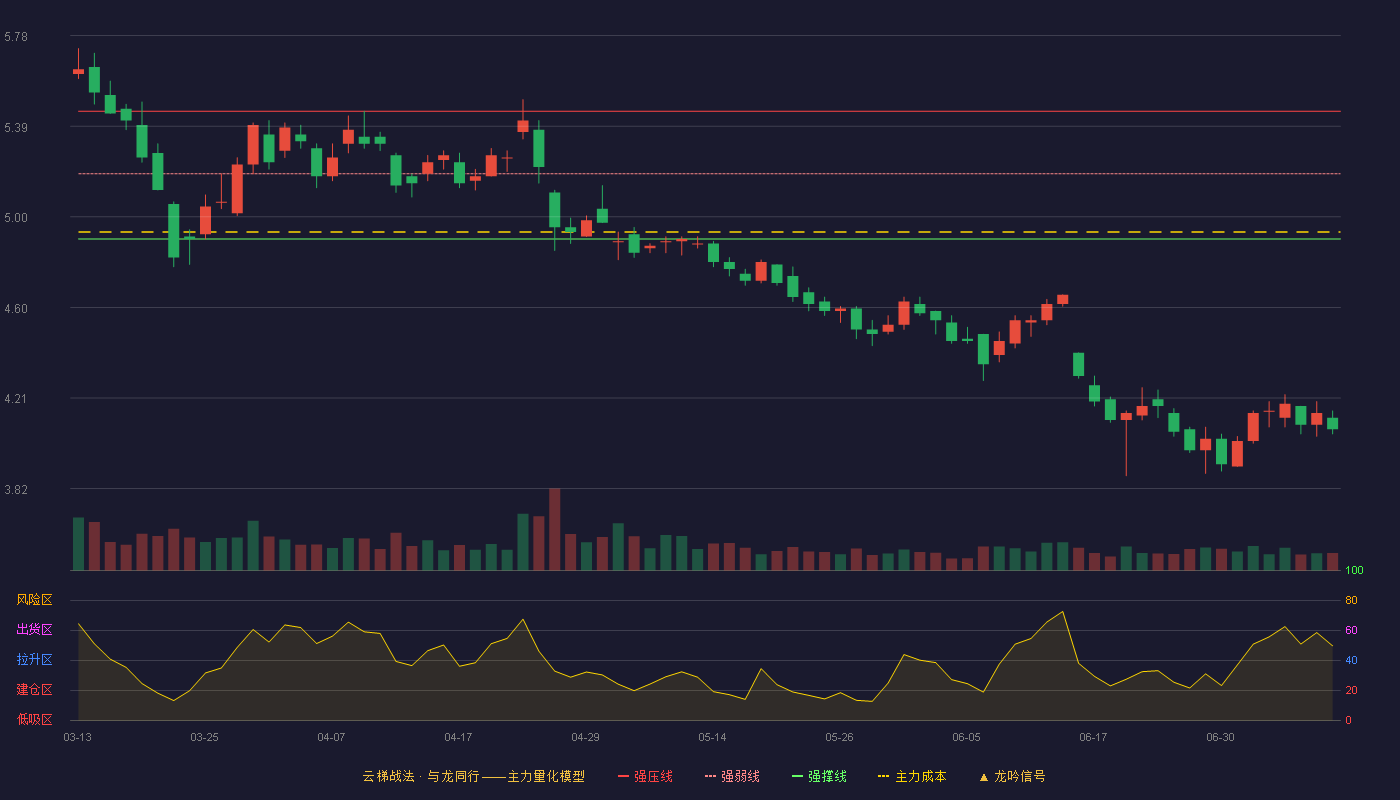Click the 拉升区 zone label
The image size is (1400, 800).
(x=34, y=660)
